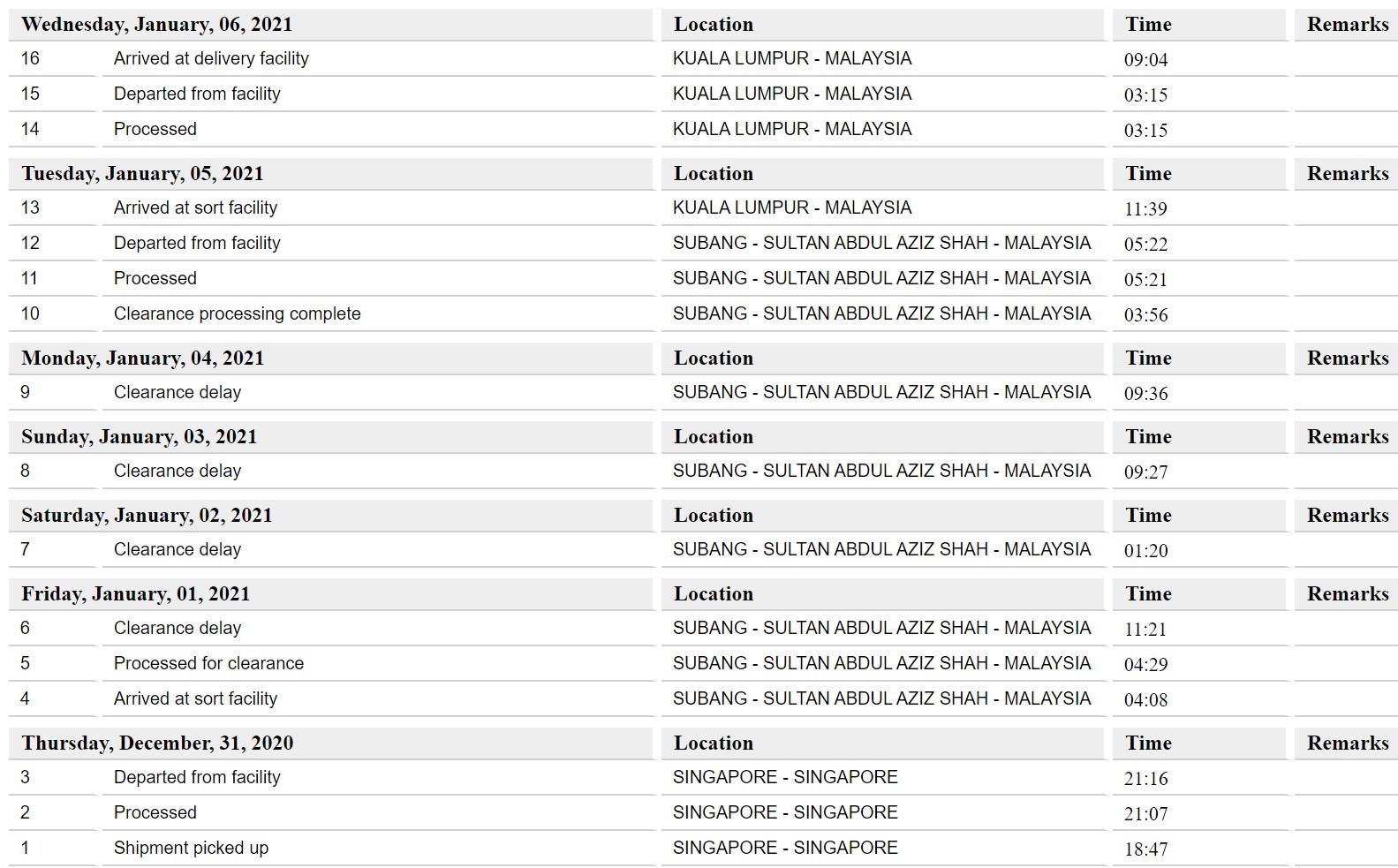Screen dimensions: 1398x868
Task: Select Monday, January 04, 2021 header
Action: pos(142,359)
